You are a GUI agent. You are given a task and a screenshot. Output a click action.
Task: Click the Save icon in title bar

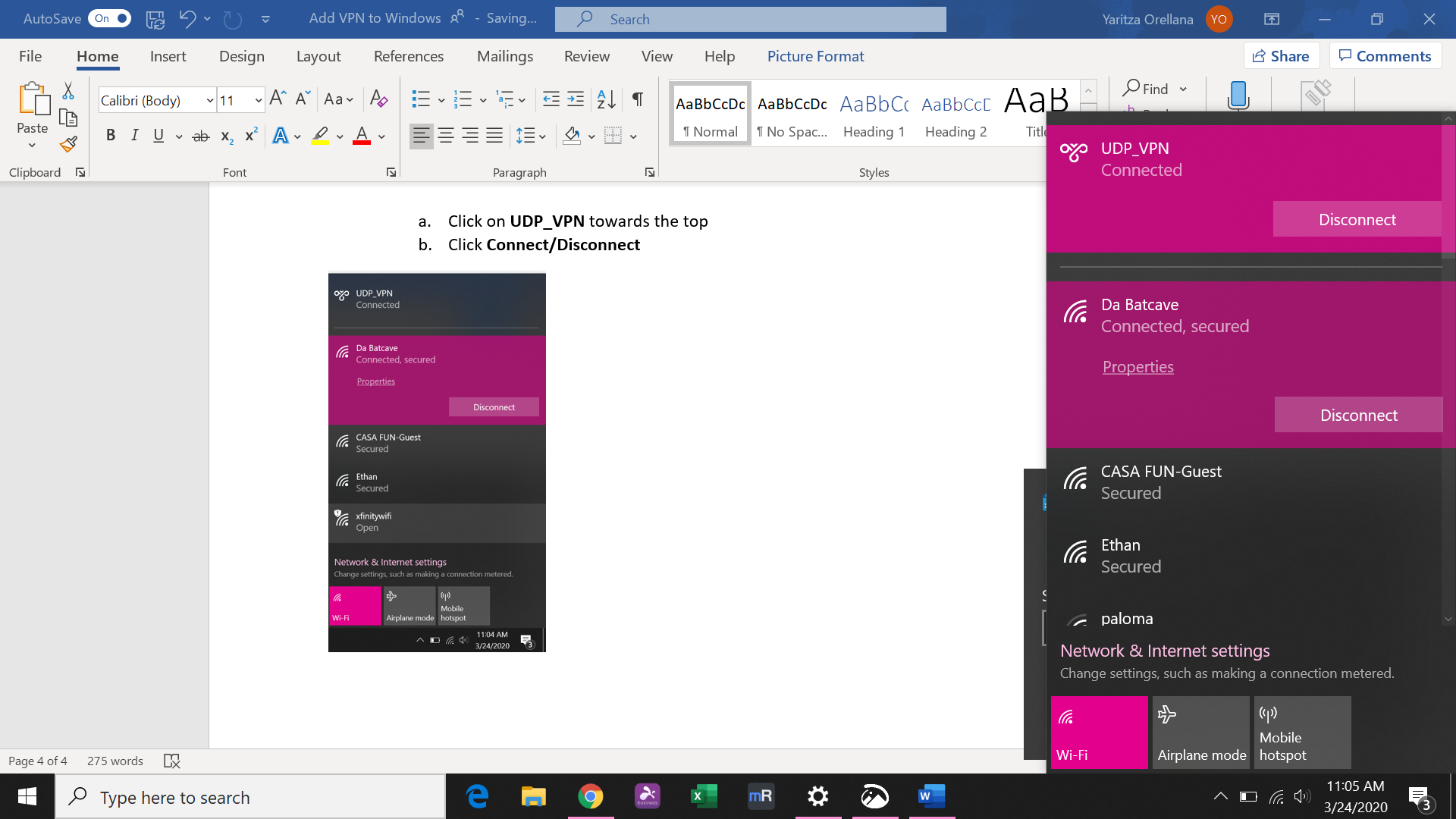[x=155, y=19]
